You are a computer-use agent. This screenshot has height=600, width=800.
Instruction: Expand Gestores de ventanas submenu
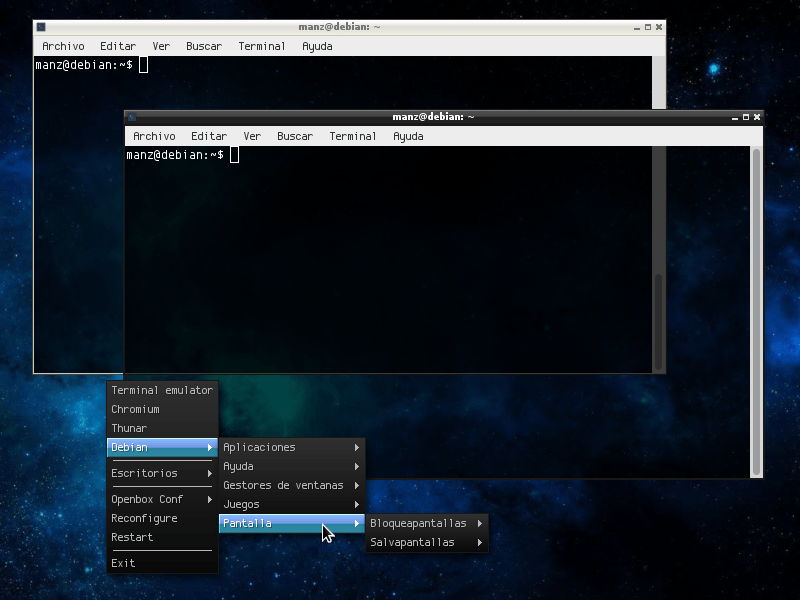(x=292, y=485)
